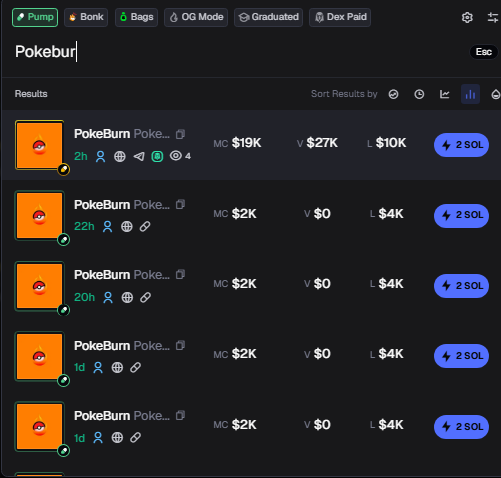Sort results by volume bar chart icon
501x478 pixels.
click(x=470, y=94)
